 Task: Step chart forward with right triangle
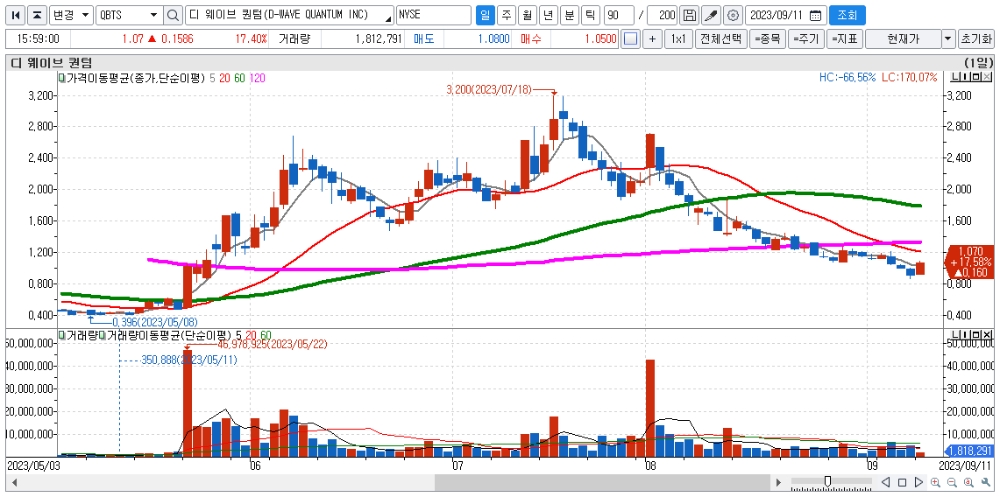pos(918,482)
